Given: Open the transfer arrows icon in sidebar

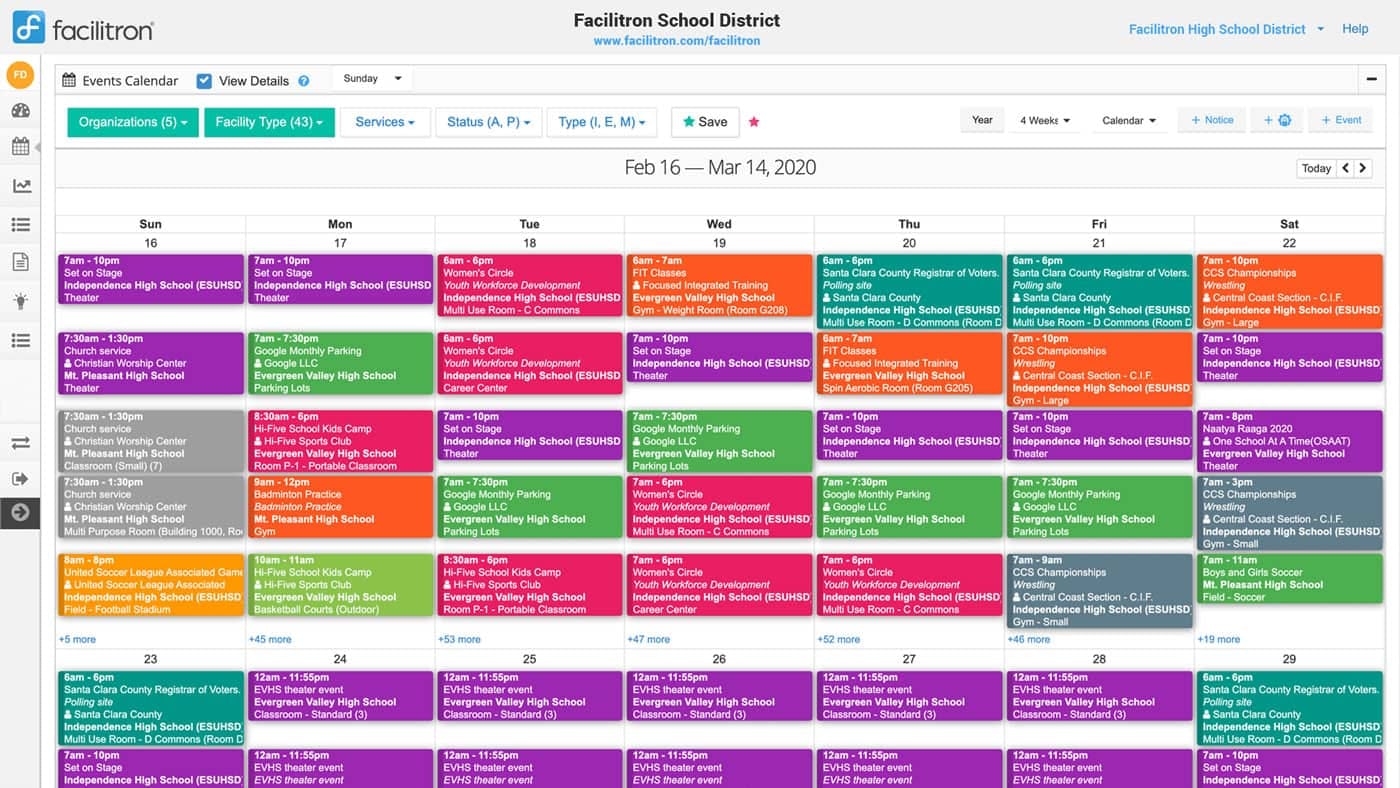Looking at the screenshot, I should [18, 443].
